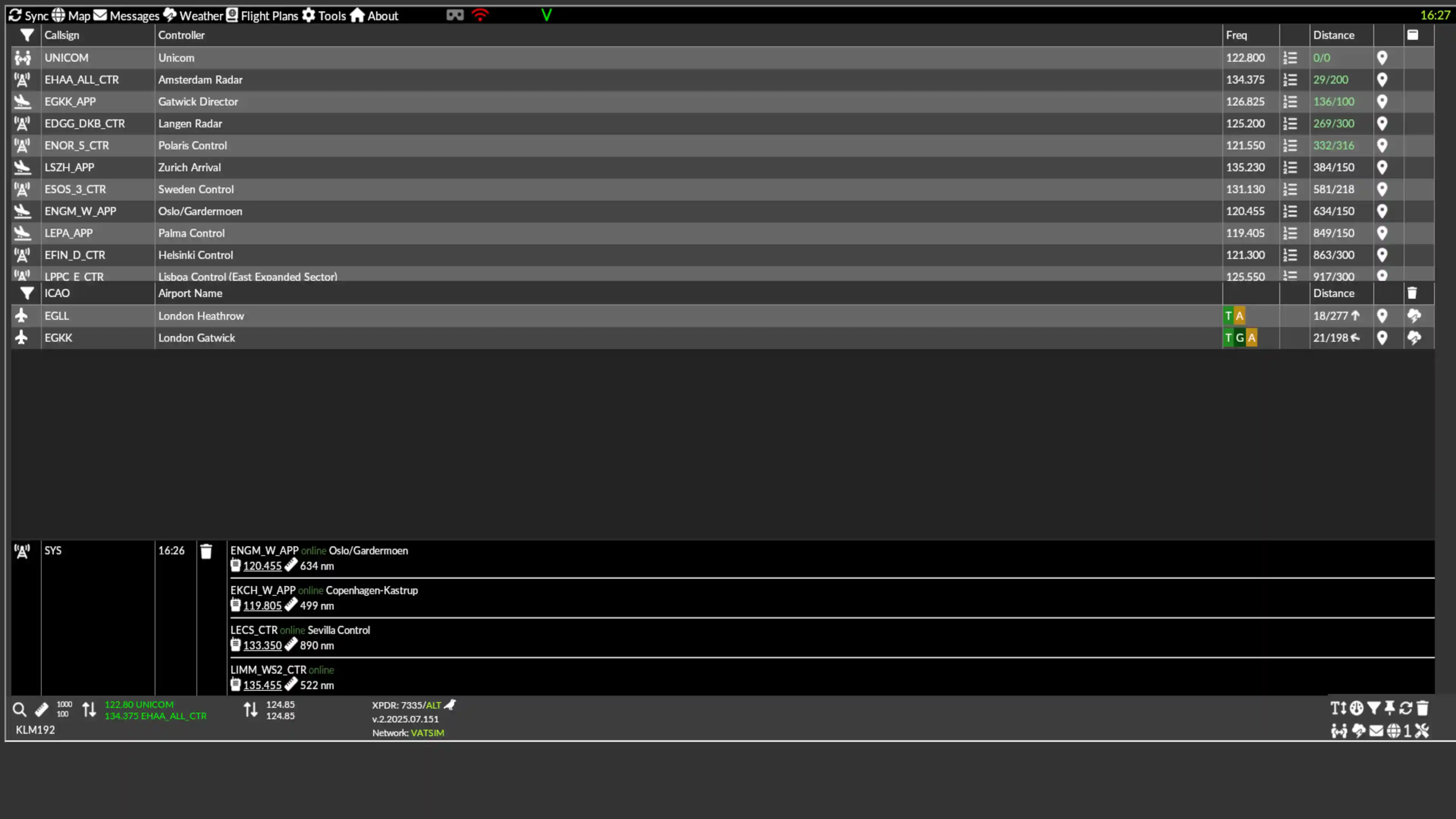Open the airport list filter funnel
The height and width of the screenshot is (819, 1456).
(27, 293)
